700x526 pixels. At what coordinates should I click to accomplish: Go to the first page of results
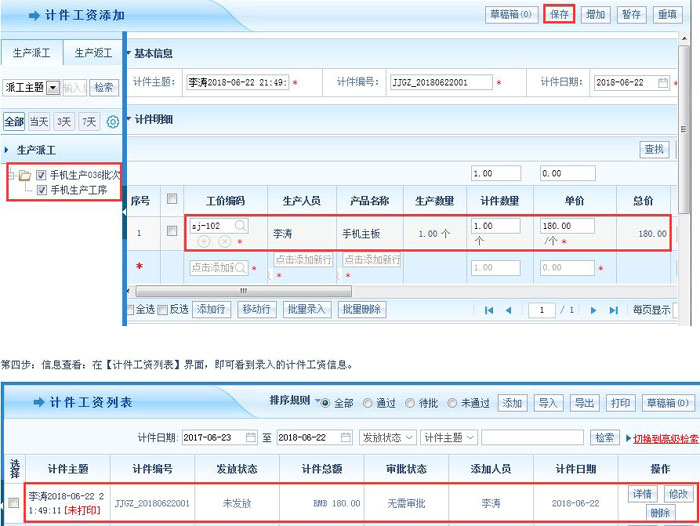489,310
